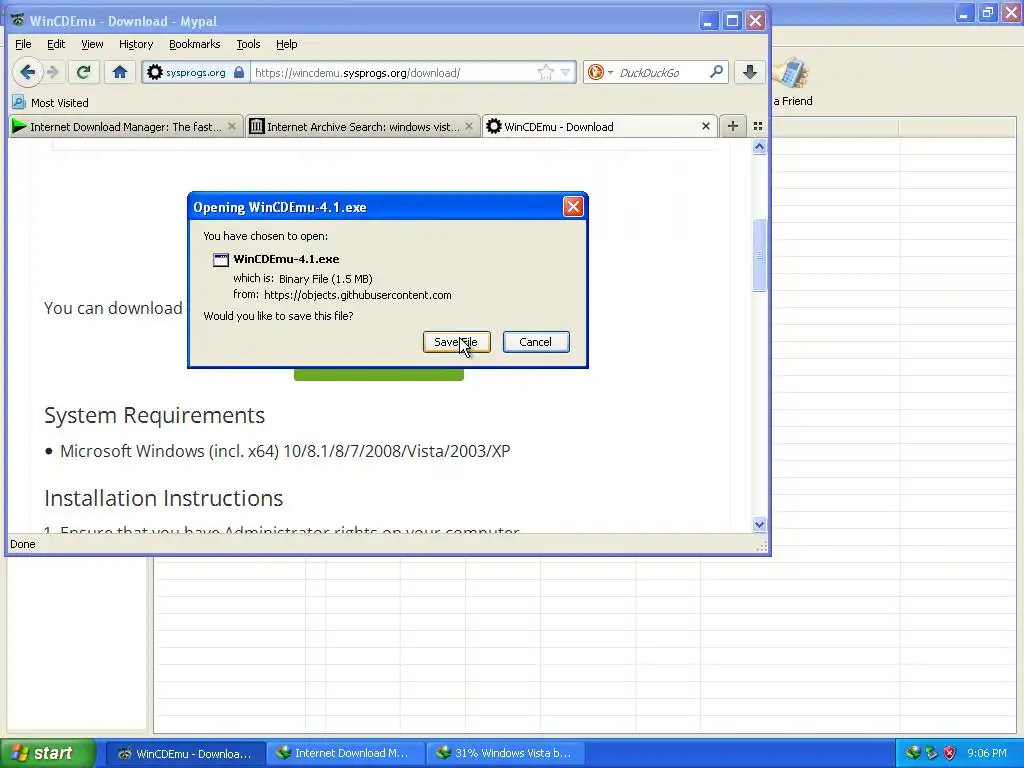Open the Tools menu
Viewport: 1024px width, 768px height.
point(248,44)
